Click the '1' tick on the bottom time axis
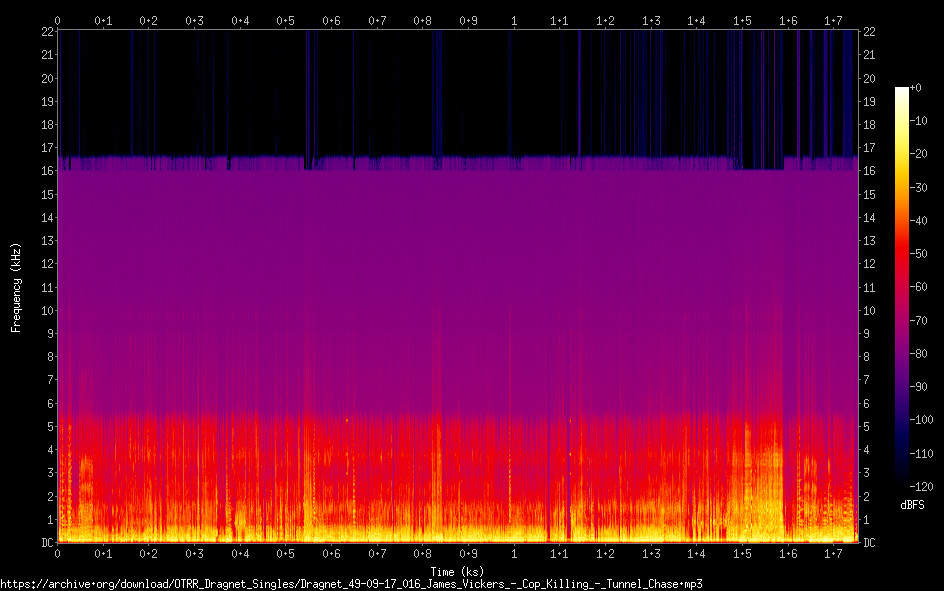The height and width of the screenshot is (591, 944). (514, 553)
